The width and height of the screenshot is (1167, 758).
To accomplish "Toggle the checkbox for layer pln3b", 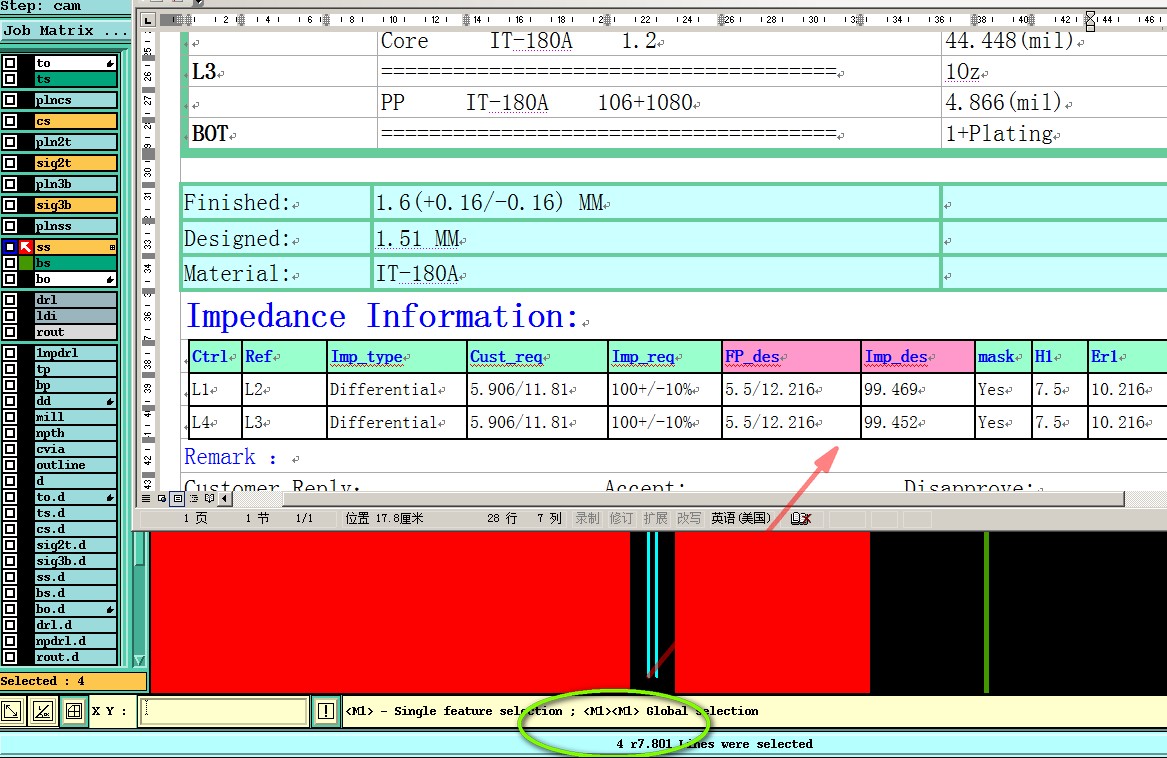I will coord(10,184).
